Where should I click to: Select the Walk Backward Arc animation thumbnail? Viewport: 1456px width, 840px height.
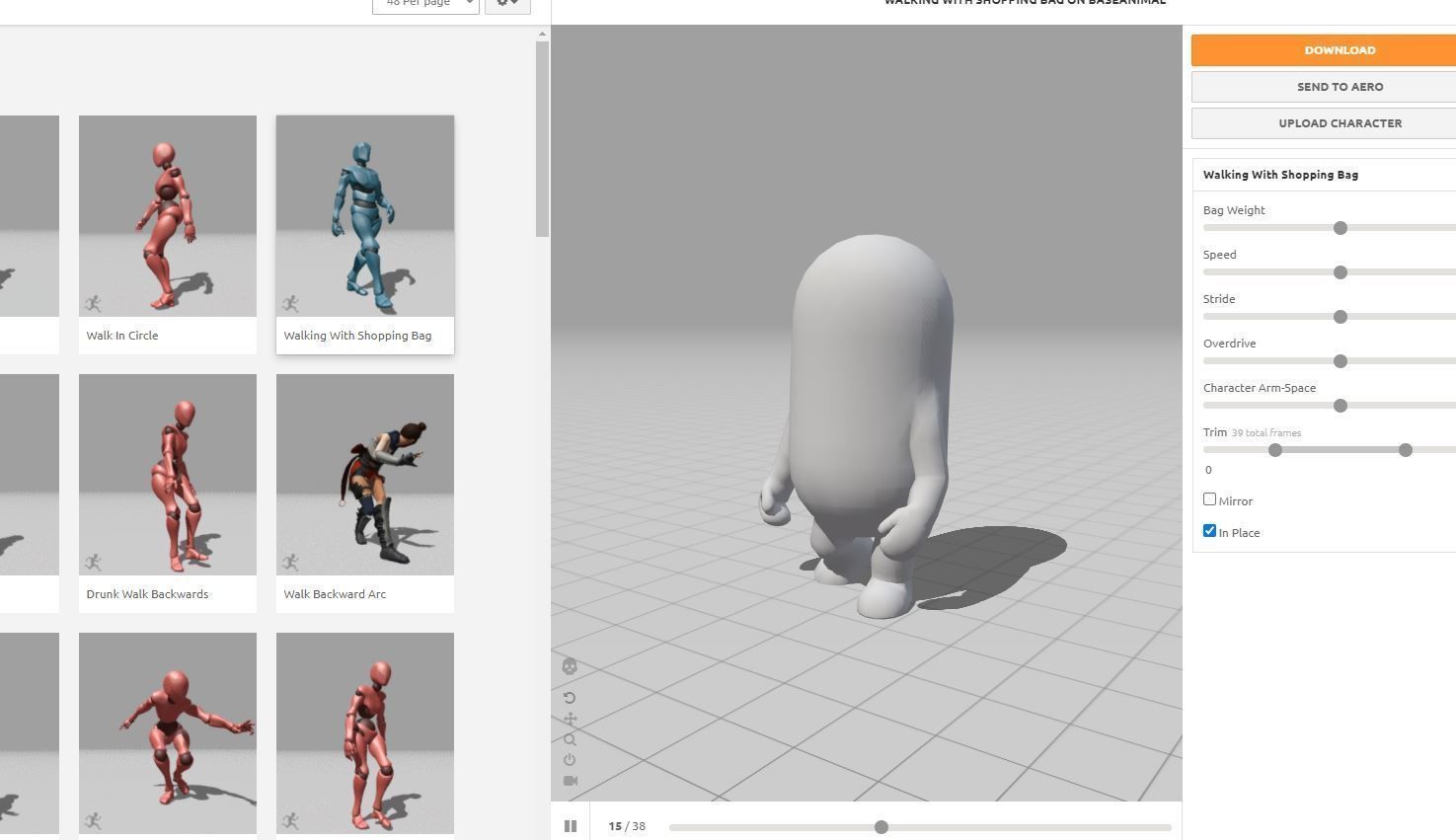365,475
